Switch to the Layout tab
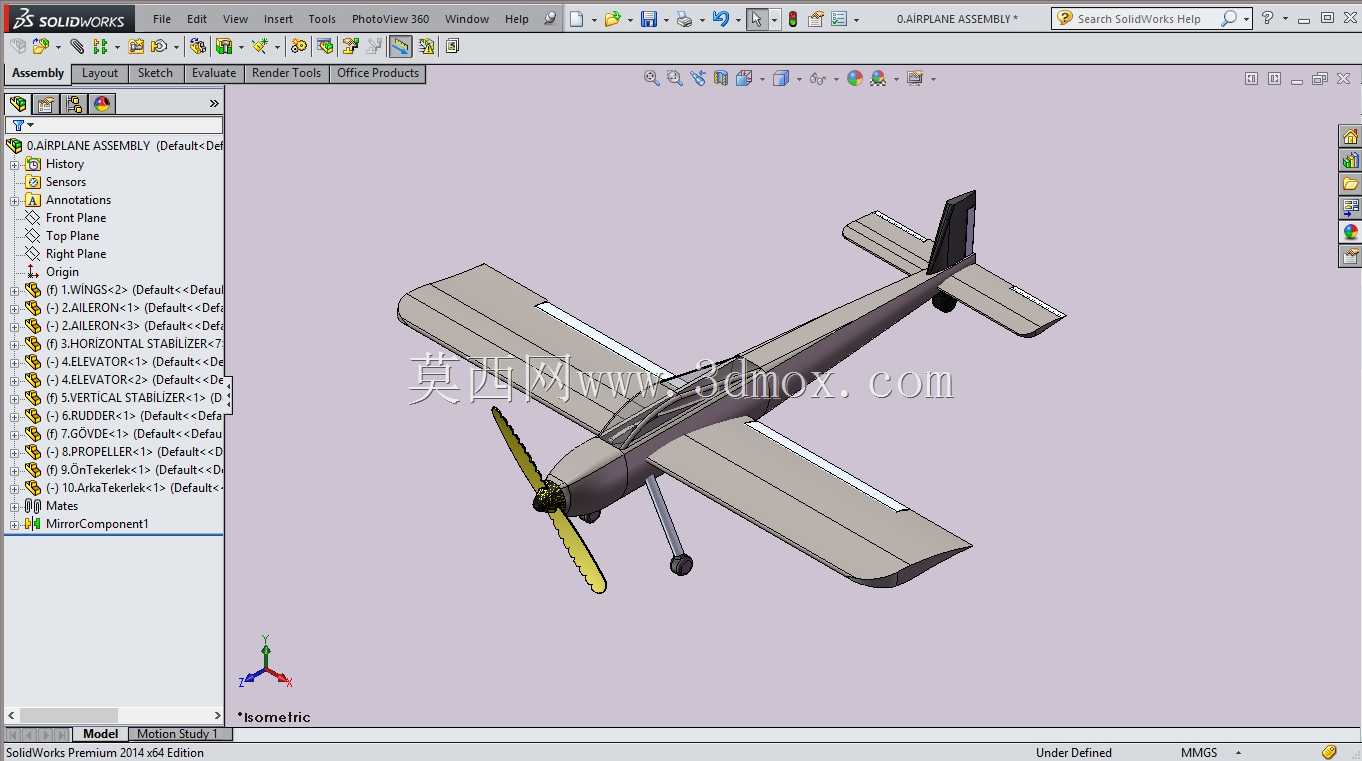 pos(100,73)
